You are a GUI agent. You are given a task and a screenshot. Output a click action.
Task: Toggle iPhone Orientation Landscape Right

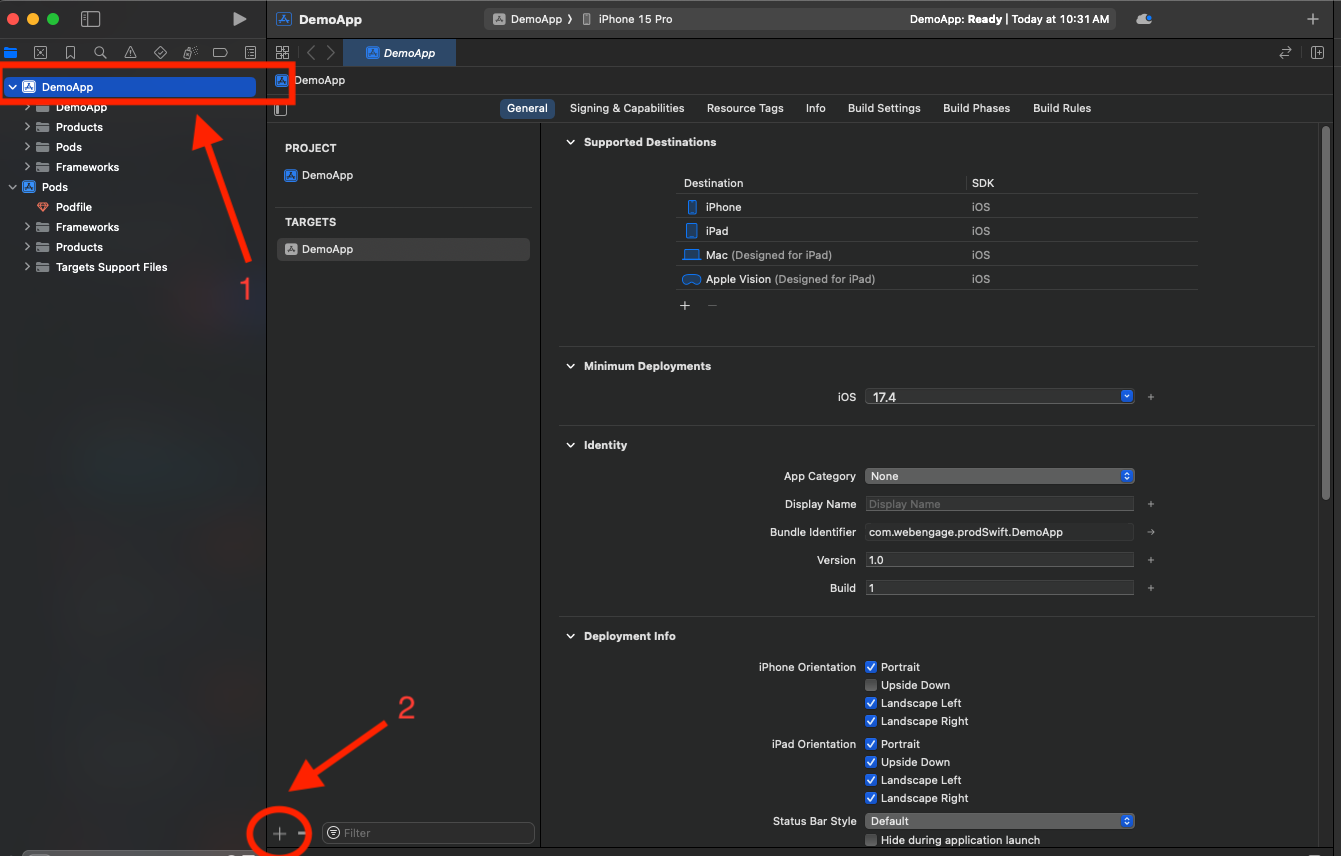[x=871, y=721]
